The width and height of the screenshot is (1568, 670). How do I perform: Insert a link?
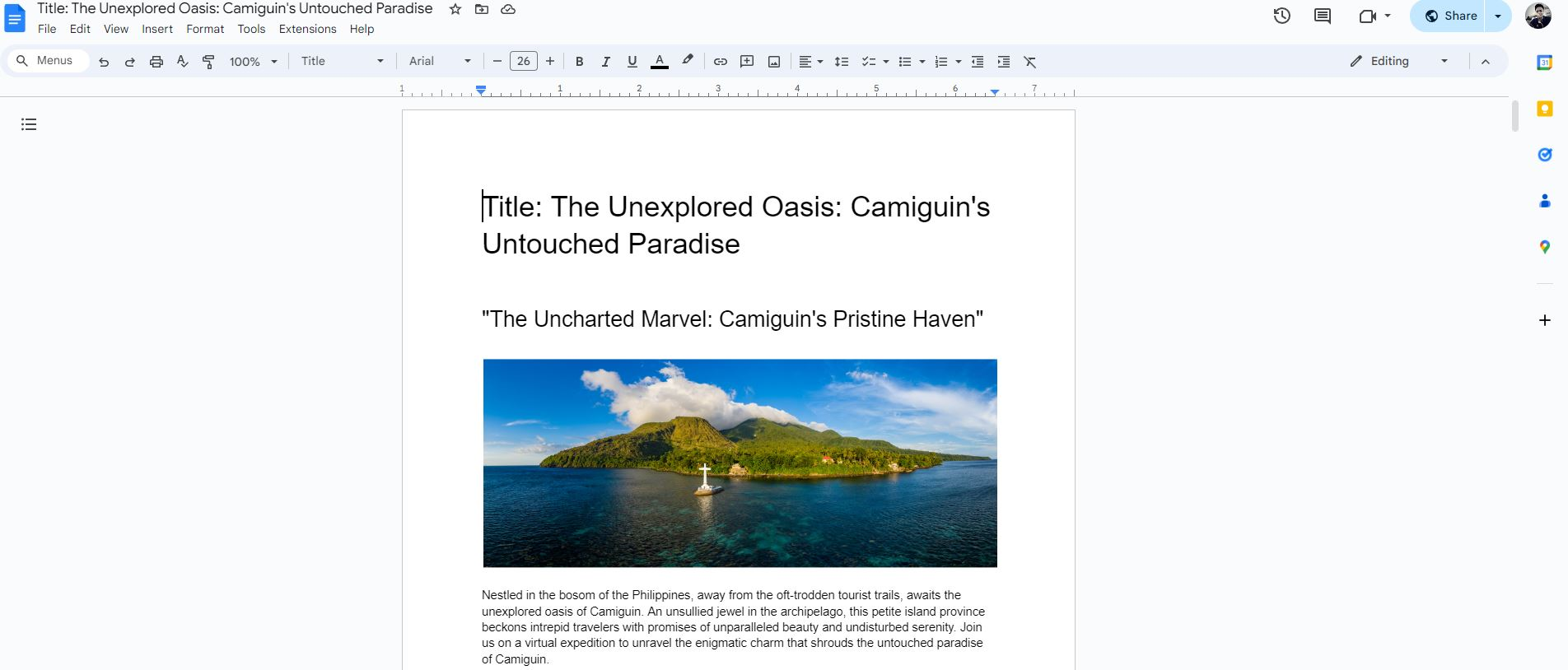(x=721, y=62)
